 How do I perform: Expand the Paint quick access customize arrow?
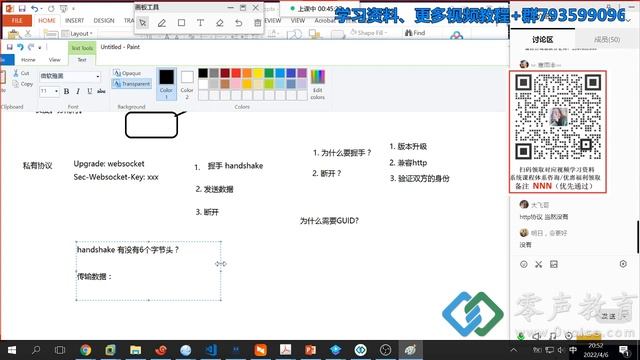40,48
